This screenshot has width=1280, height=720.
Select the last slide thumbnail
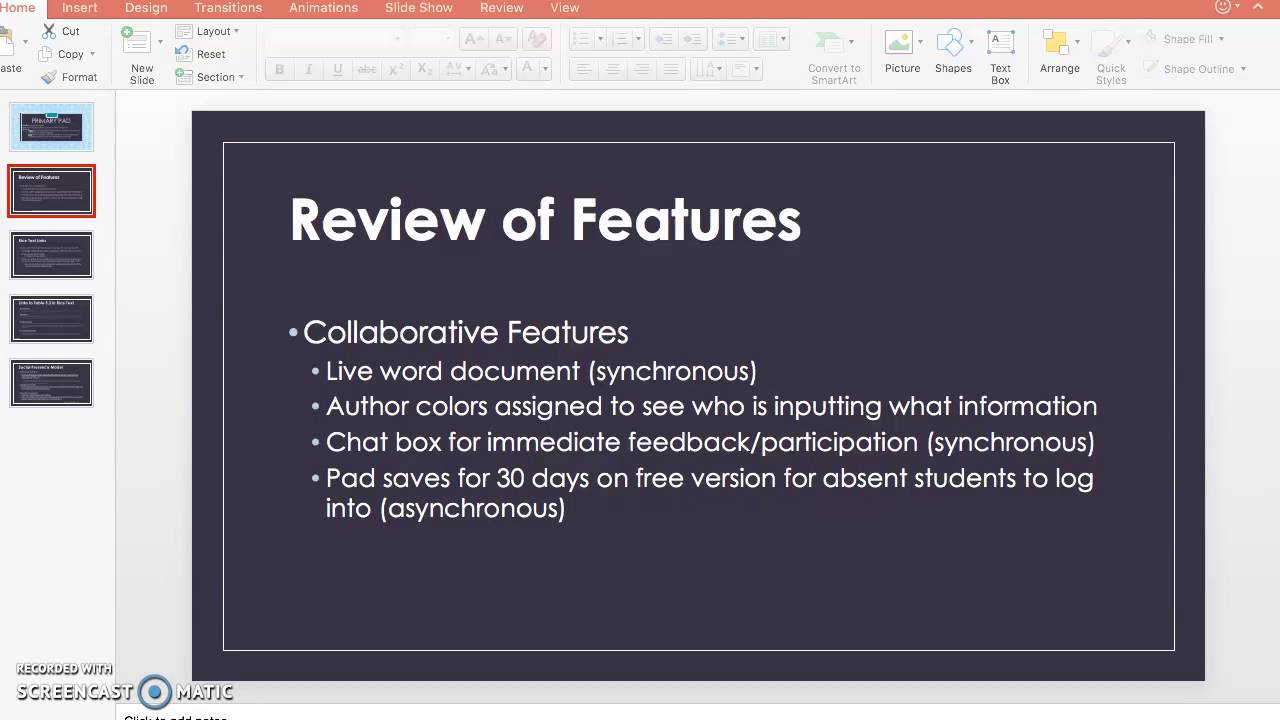52,383
